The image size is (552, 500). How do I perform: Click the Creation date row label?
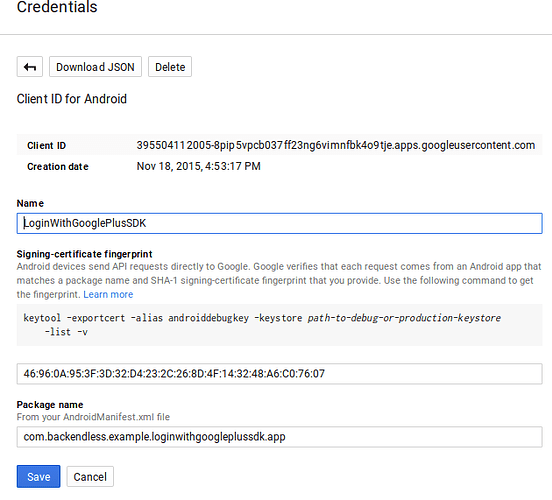tap(58, 167)
